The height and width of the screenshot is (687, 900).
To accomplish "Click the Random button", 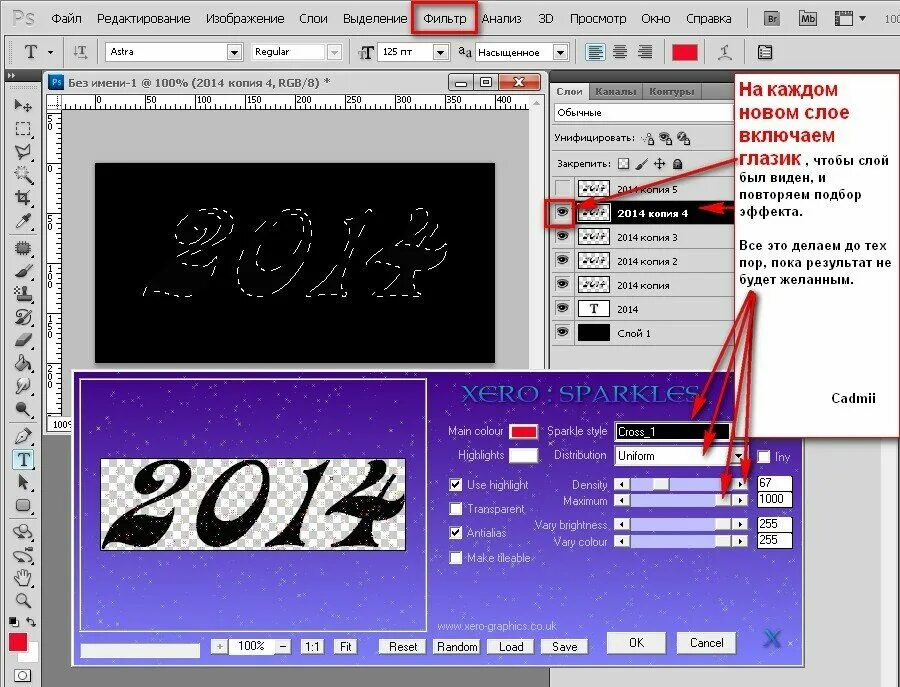I will pyautogui.click(x=457, y=647).
